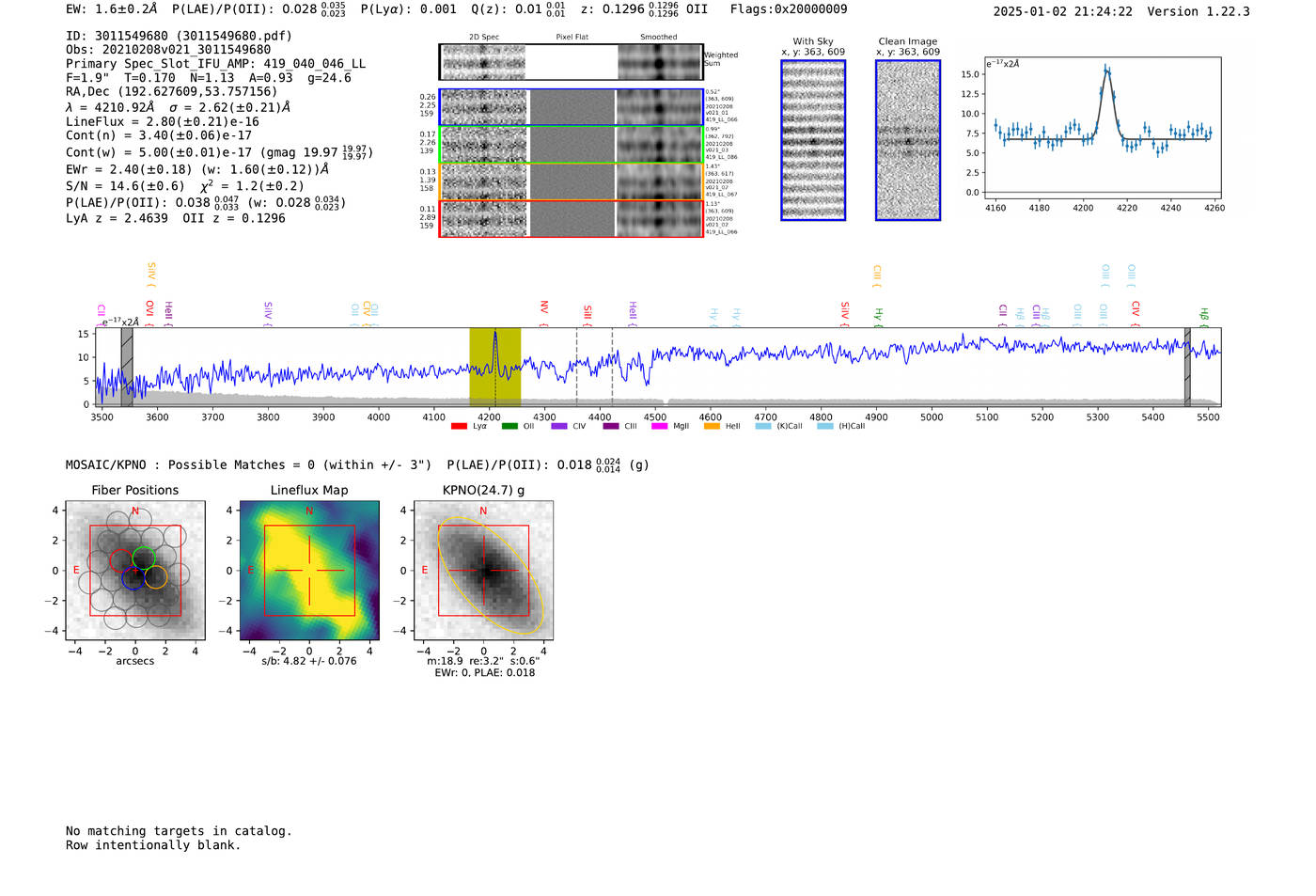Click the orange HeII legend swatch
Screen dimensions: 1316x896
[x=712, y=427]
